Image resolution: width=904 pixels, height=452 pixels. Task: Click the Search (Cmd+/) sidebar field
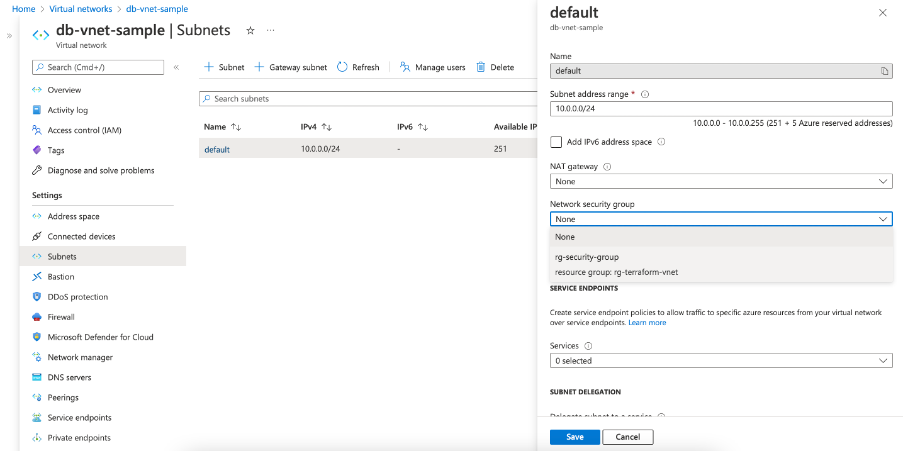click(98, 67)
